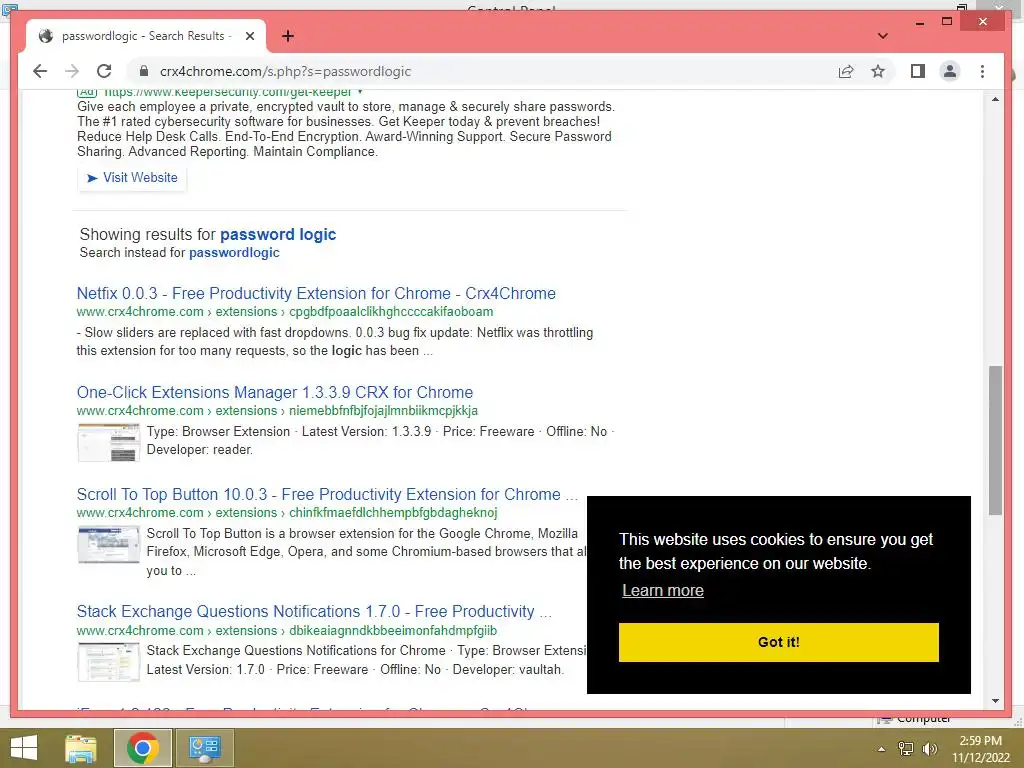Image resolution: width=1024 pixels, height=768 pixels.
Task: Click the dbikeaiagnndkbbeeimonfahdmpfgiib URL text
Action: coord(393,631)
